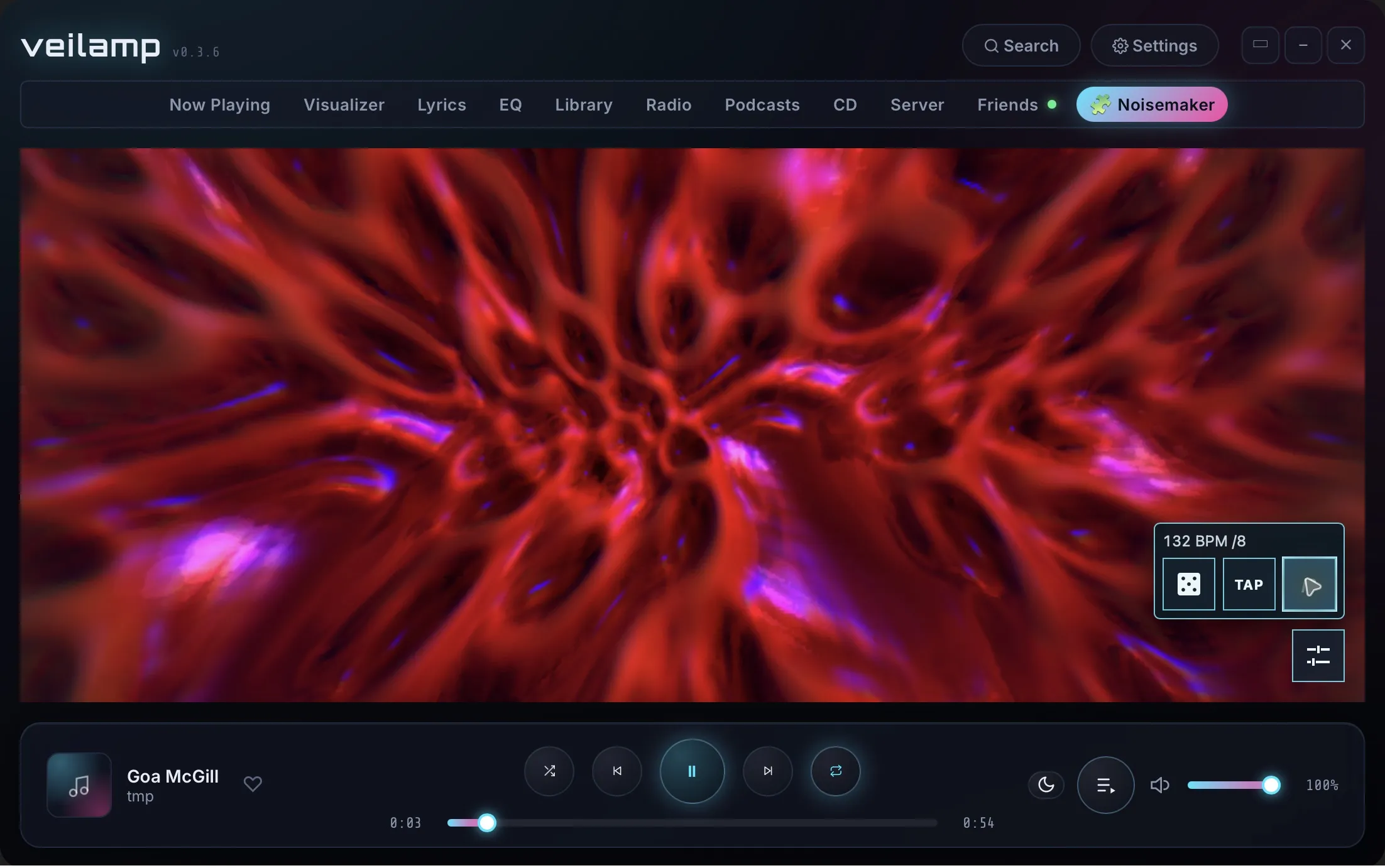
Task: Mute the volume speaker icon
Action: [x=1160, y=786]
